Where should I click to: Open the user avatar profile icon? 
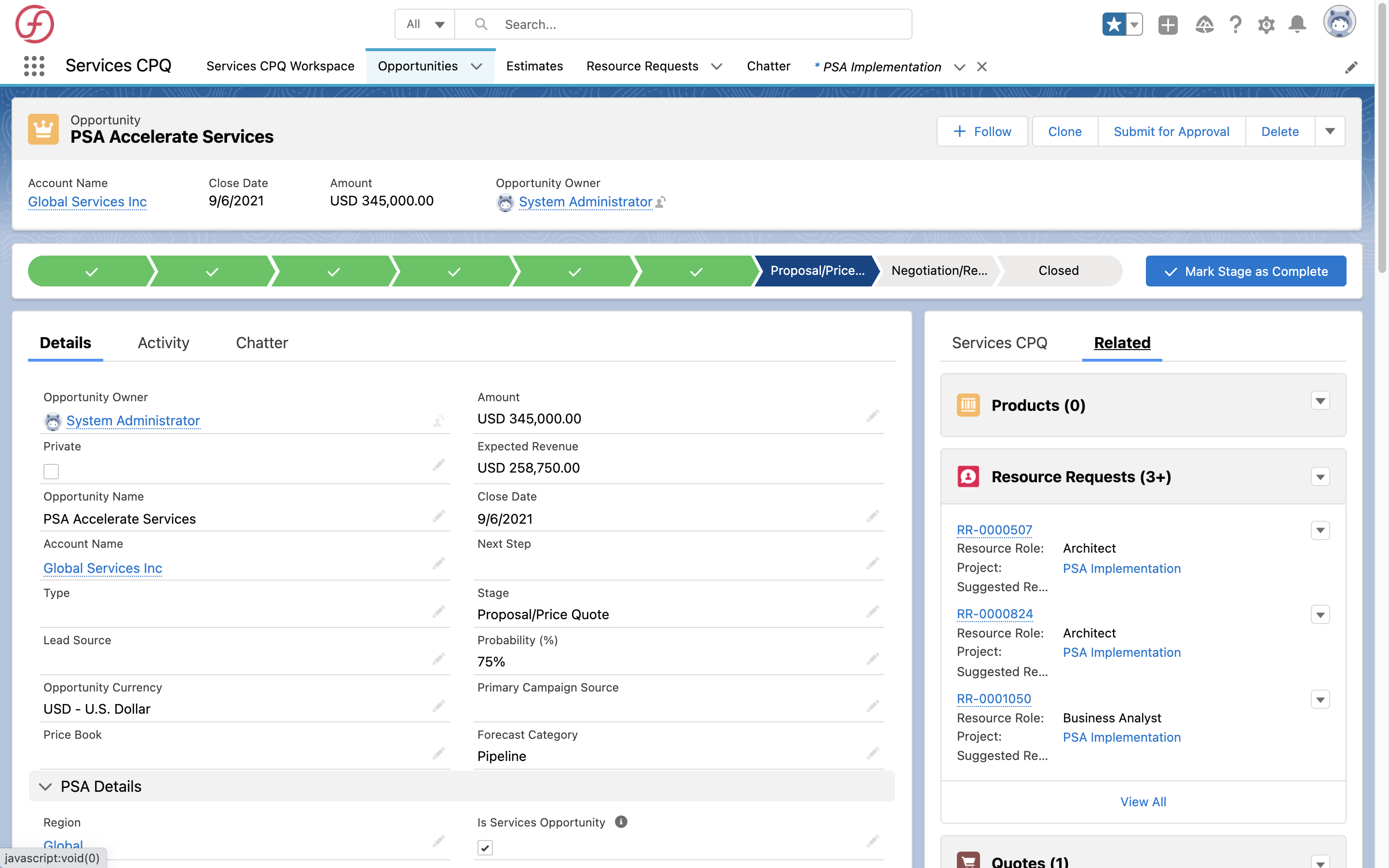click(1340, 21)
